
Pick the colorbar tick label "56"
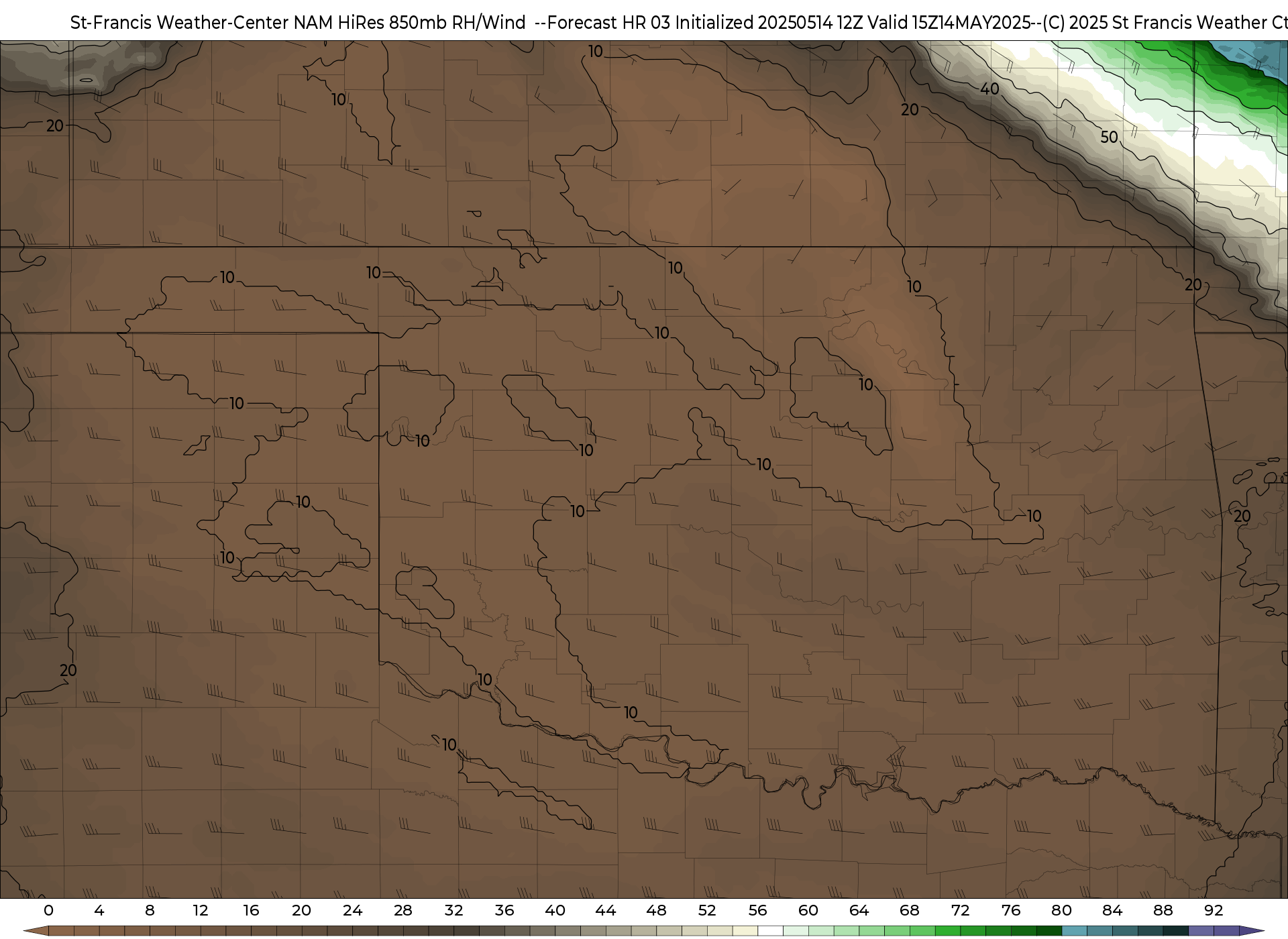[x=757, y=910]
